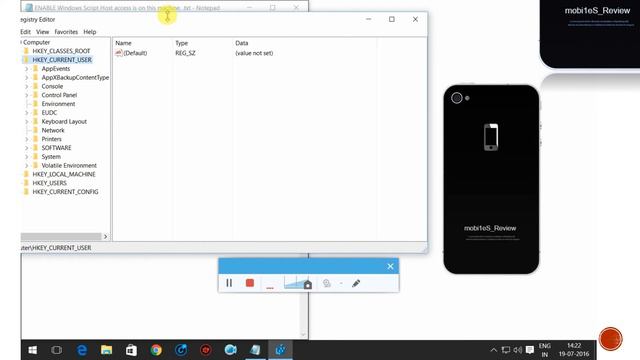Select the HKEY_USERS key
The width and height of the screenshot is (640, 360).
(x=49, y=183)
